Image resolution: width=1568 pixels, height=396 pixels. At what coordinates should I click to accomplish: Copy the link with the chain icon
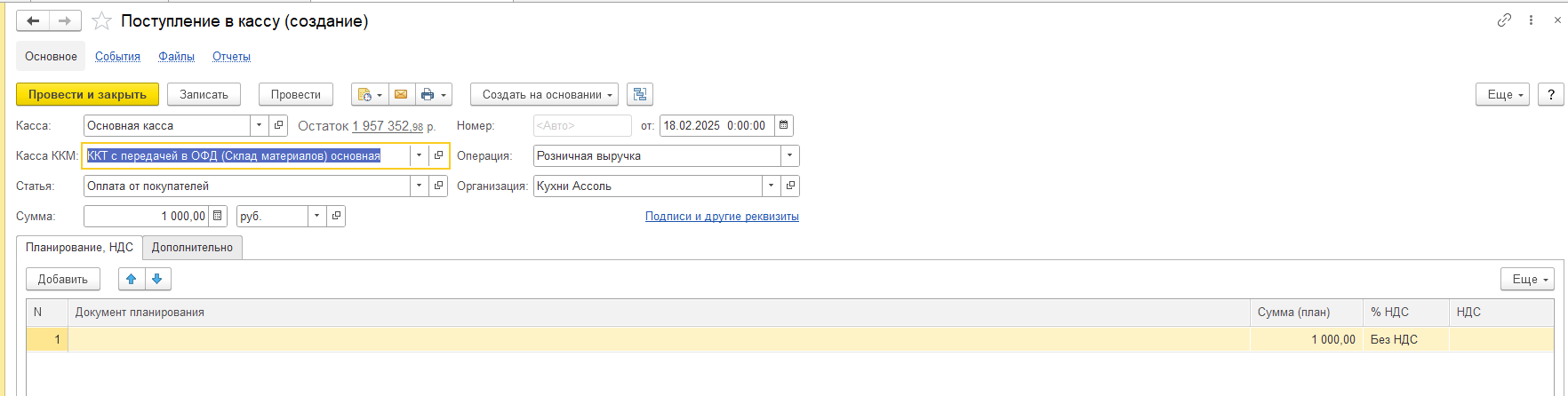[1504, 20]
